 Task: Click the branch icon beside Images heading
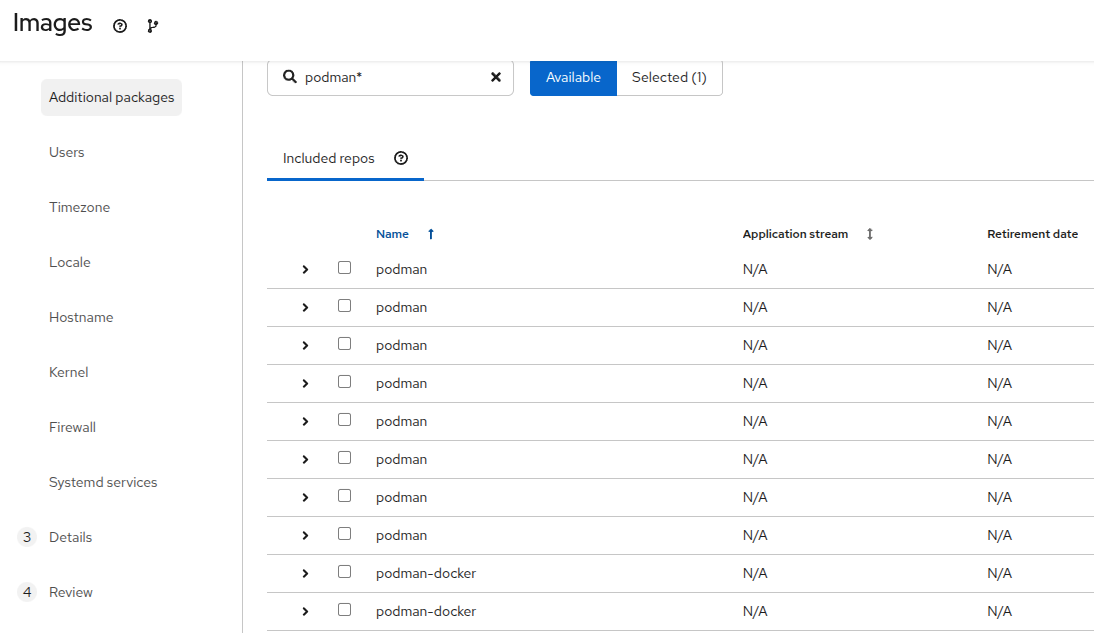click(152, 26)
